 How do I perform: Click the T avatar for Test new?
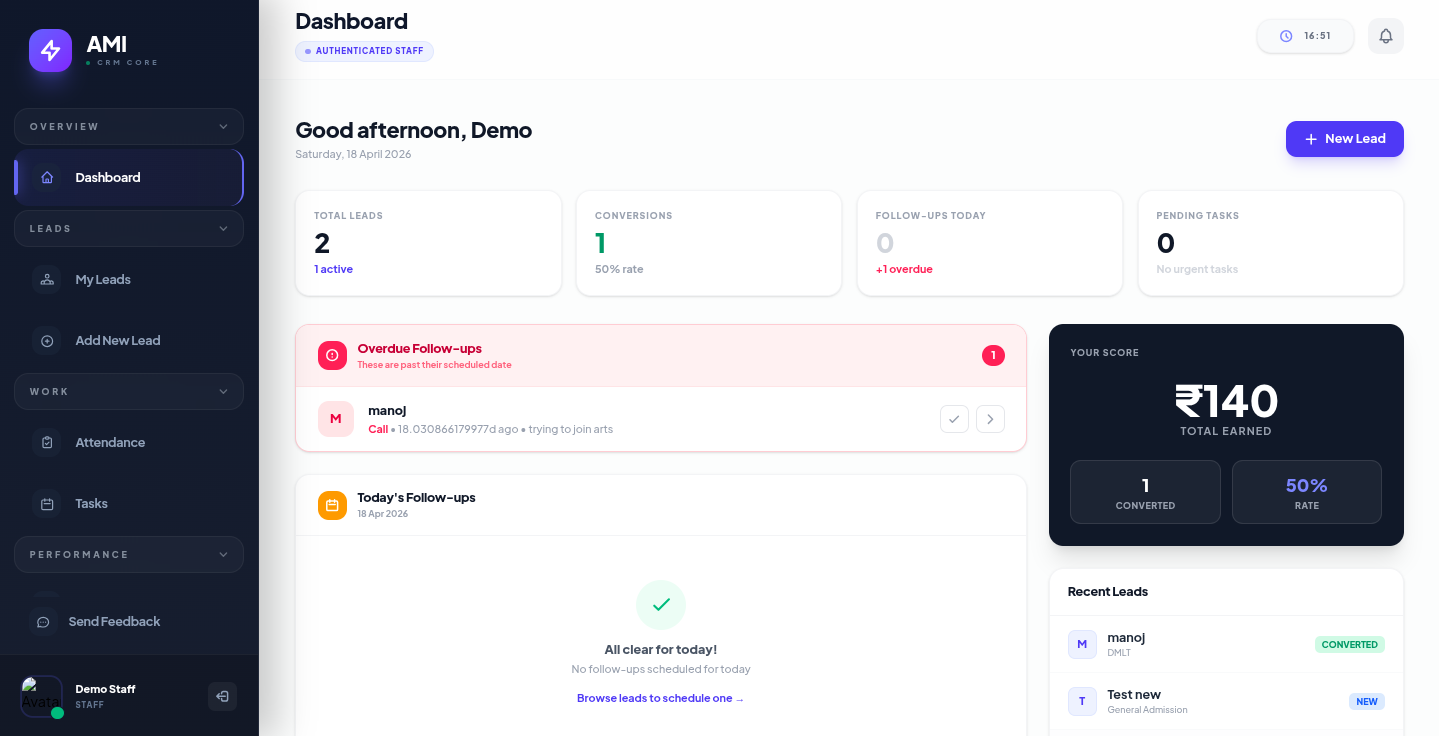pyautogui.click(x=1082, y=701)
